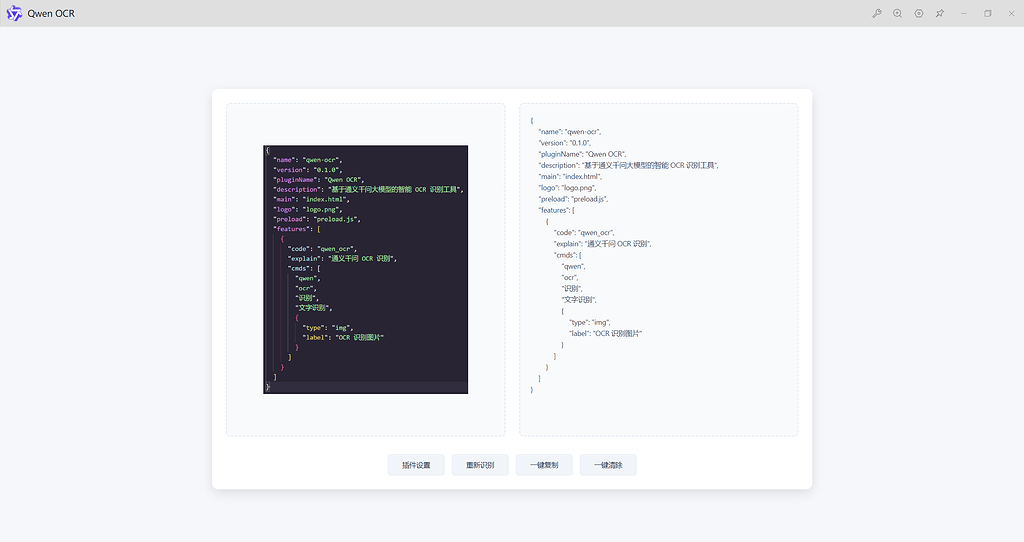Click the 插件设置 button
Screen dimensions: 1024x542
click(416, 465)
